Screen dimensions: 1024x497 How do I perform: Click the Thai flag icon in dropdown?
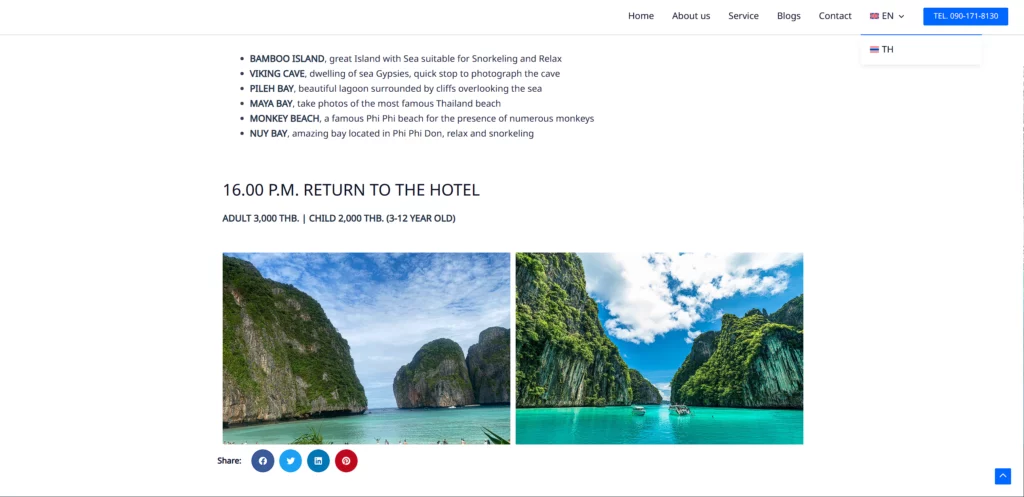click(874, 50)
